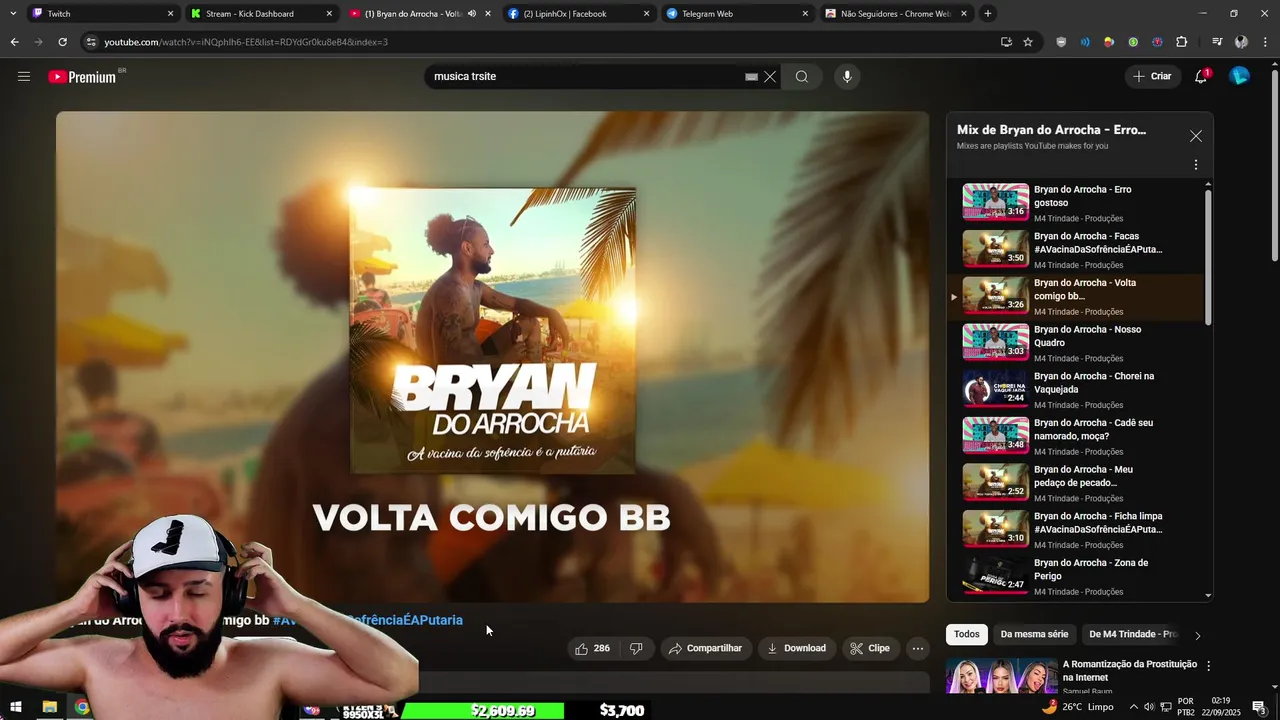Bookmark this page with star icon

tap(1028, 42)
